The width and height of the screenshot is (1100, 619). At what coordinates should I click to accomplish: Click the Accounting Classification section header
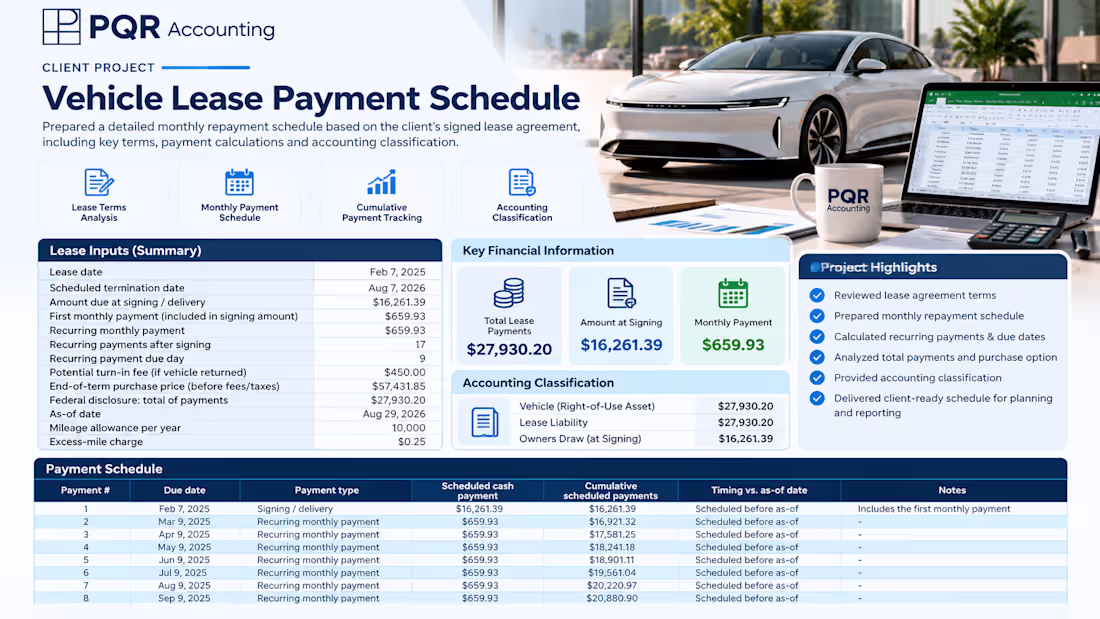(x=621, y=382)
